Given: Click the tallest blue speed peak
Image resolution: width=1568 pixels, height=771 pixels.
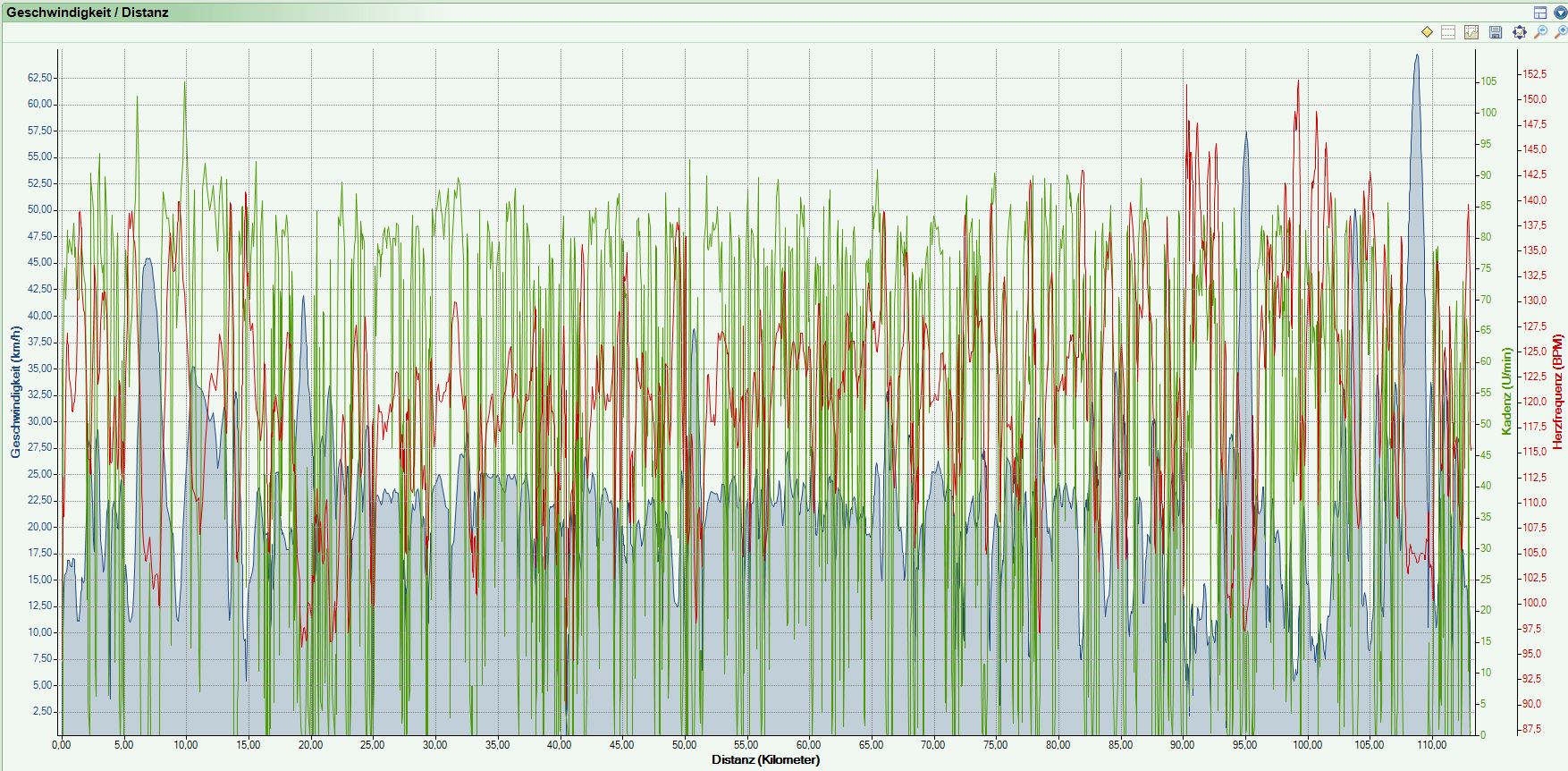Looking at the screenshot, I should [1416, 57].
